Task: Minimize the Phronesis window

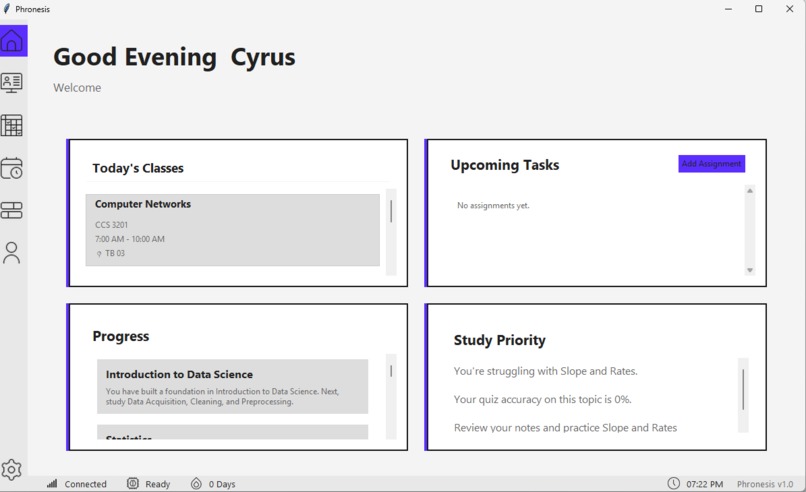Action: 728,9
